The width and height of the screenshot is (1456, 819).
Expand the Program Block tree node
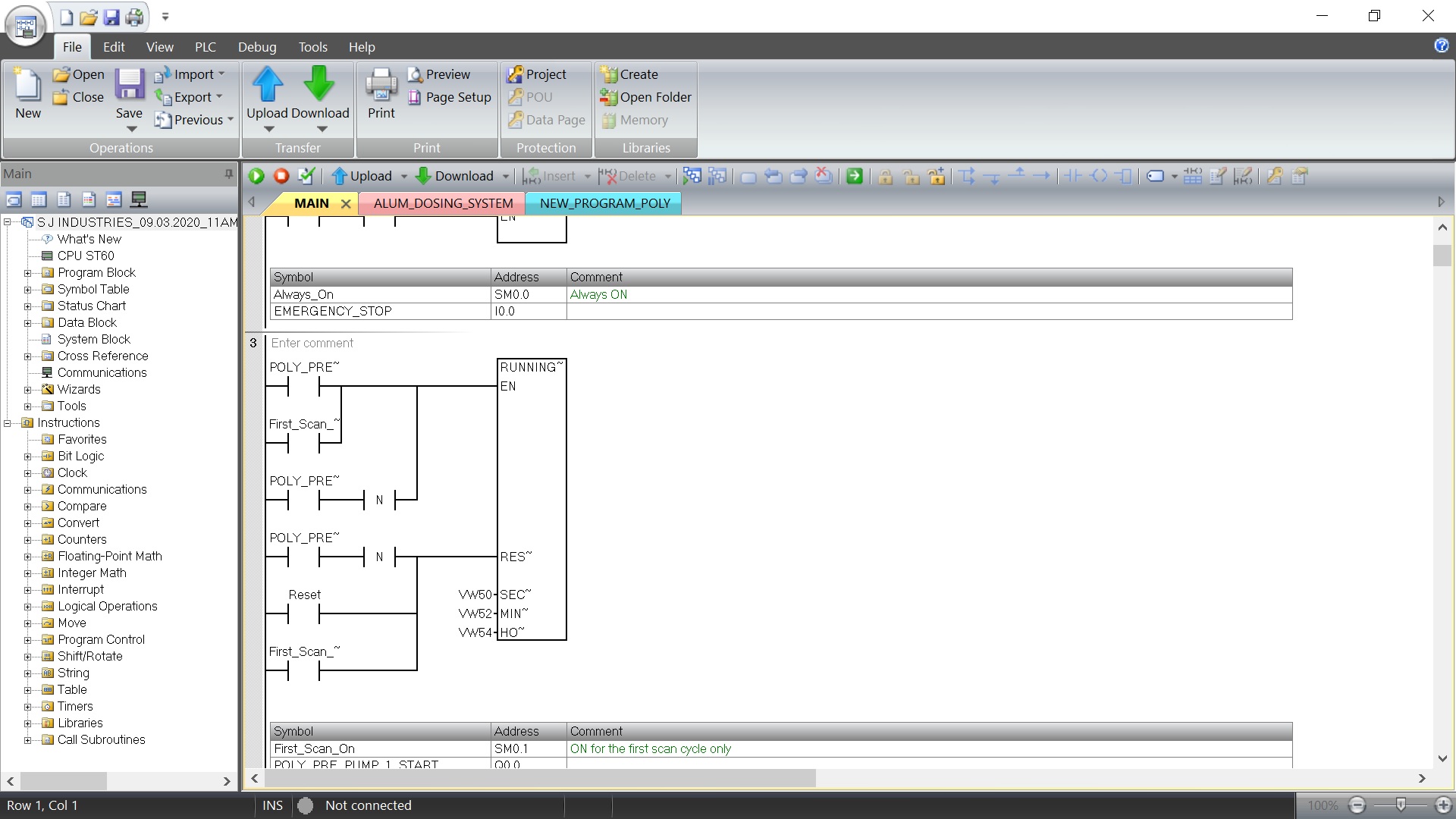[28, 273]
